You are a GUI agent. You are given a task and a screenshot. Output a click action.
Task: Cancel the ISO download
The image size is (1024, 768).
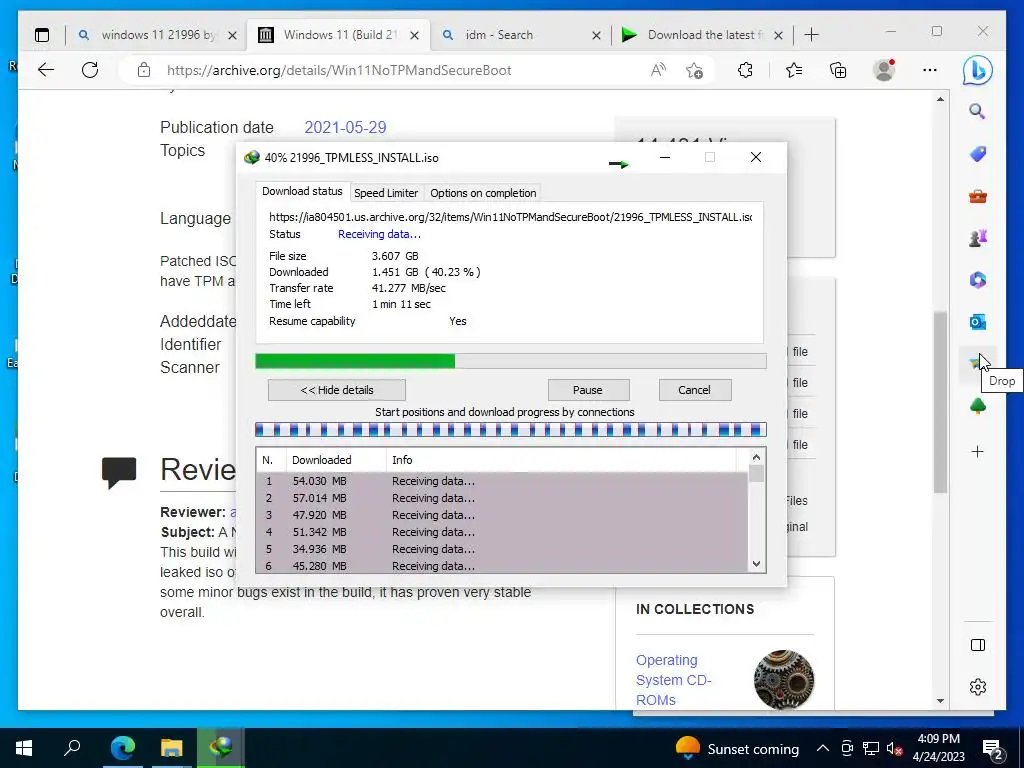(x=694, y=390)
